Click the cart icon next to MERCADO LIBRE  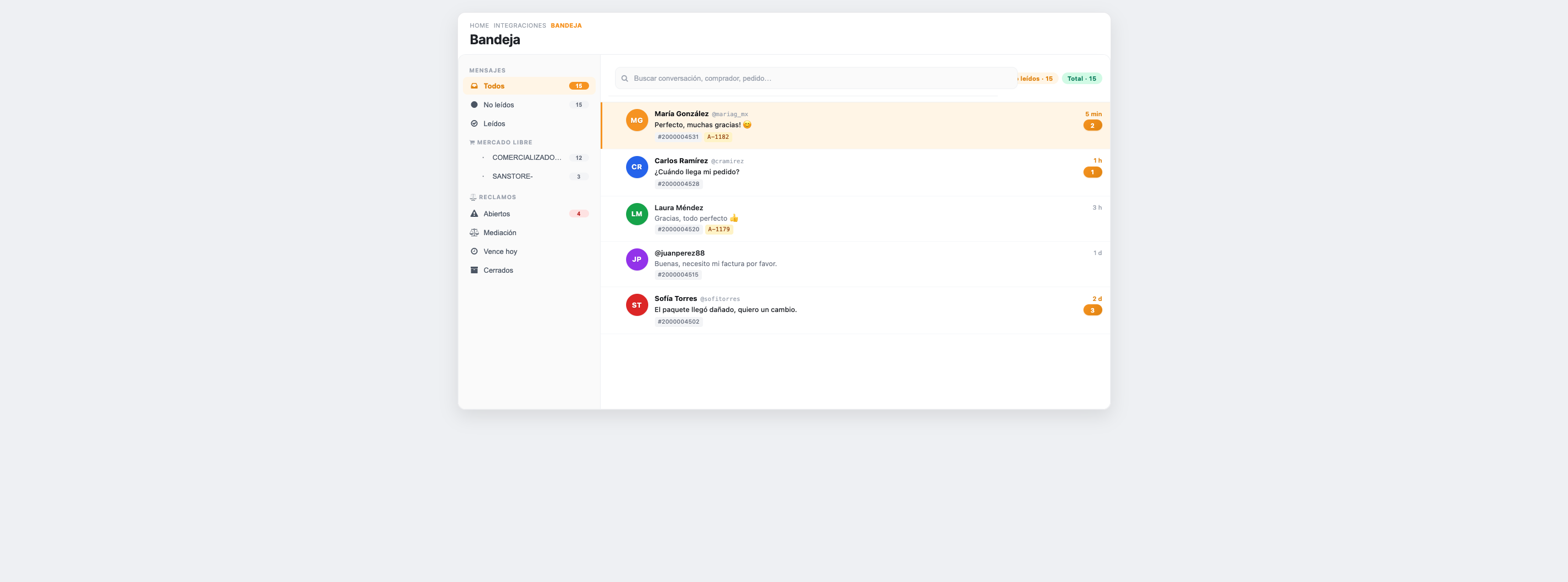472,142
